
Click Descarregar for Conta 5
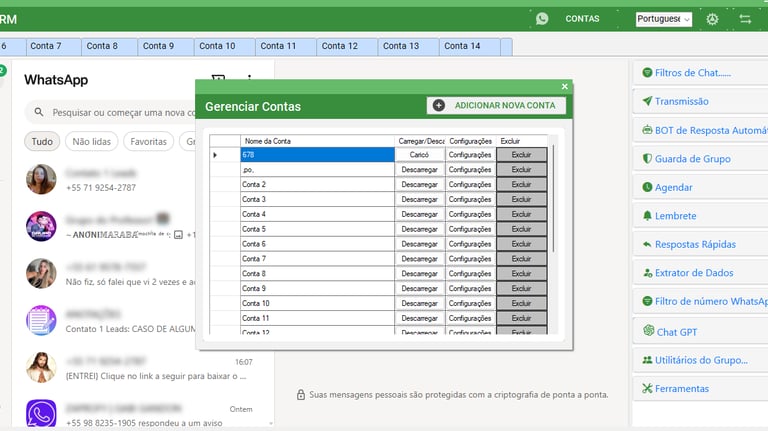pyautogui.click(x=419, y=229)
